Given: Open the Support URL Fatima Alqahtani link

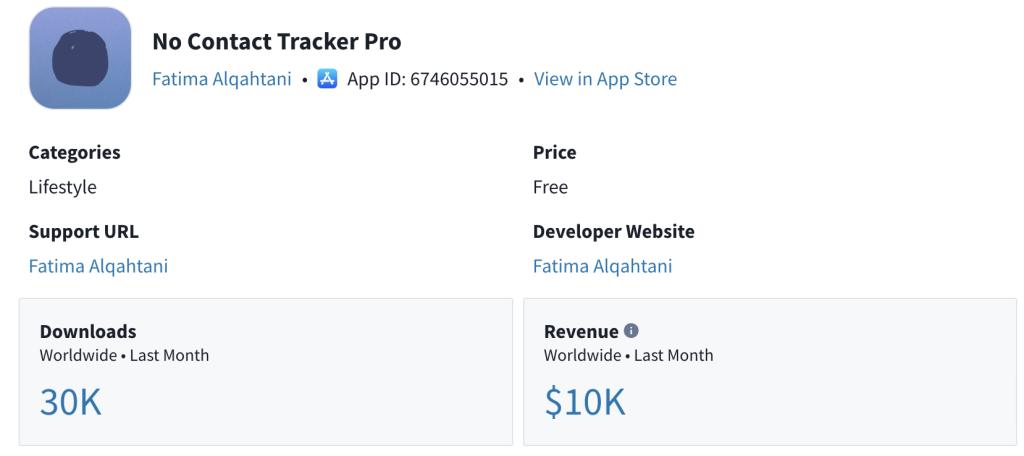Looking at the screenshot, I should pos(98,266).
